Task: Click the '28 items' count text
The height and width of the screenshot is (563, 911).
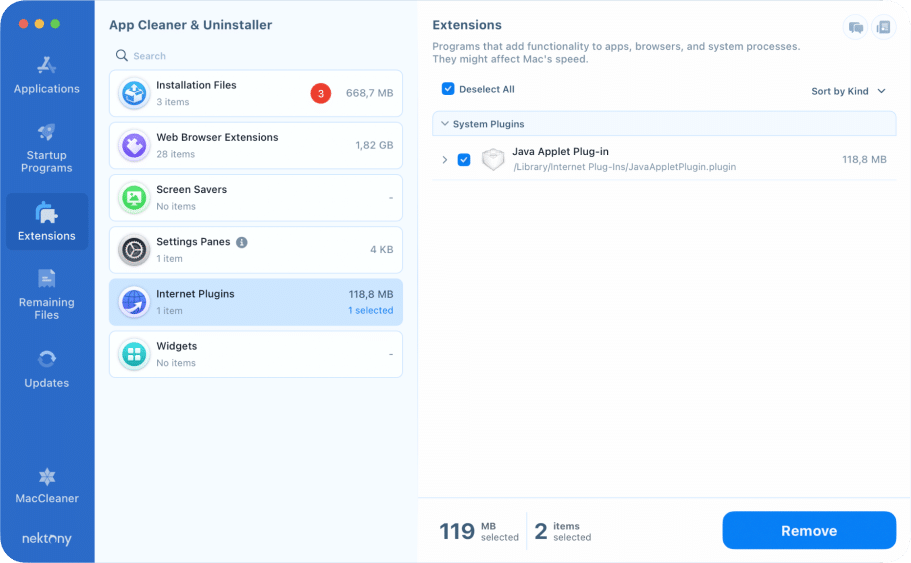Action: tap(175, 154)
